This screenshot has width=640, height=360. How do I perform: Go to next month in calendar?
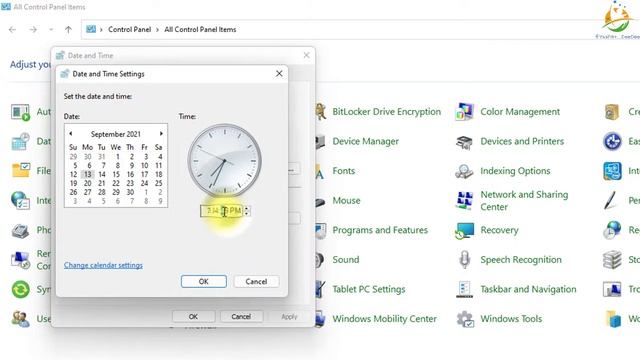click(x=161, y=133)
